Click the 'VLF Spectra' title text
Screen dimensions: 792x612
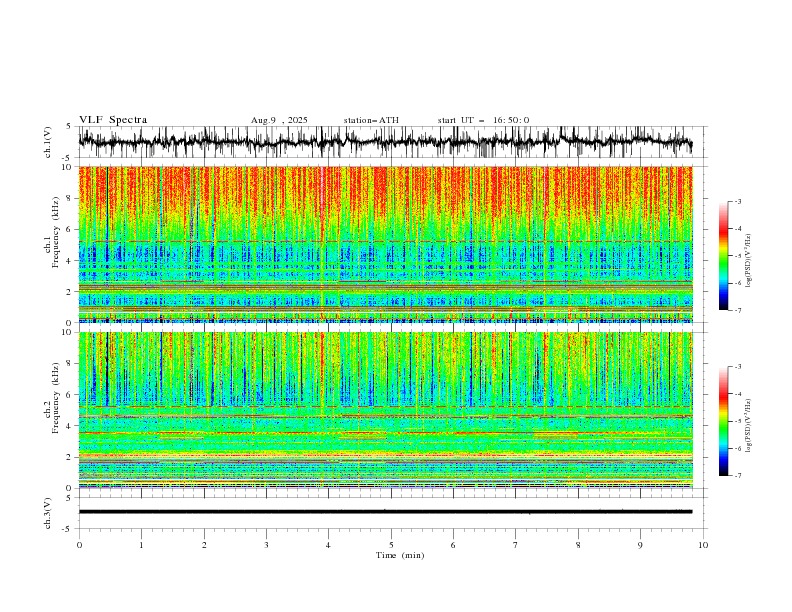pos(113,120)
